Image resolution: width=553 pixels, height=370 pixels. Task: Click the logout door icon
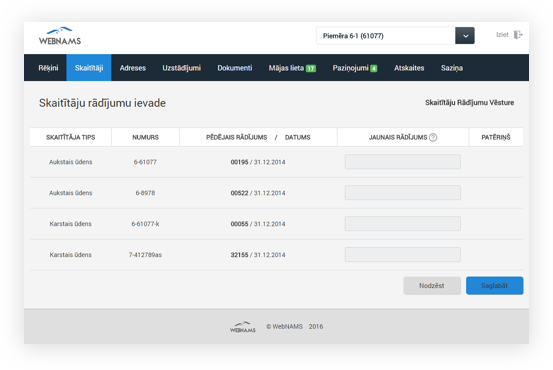pos(518,35)
